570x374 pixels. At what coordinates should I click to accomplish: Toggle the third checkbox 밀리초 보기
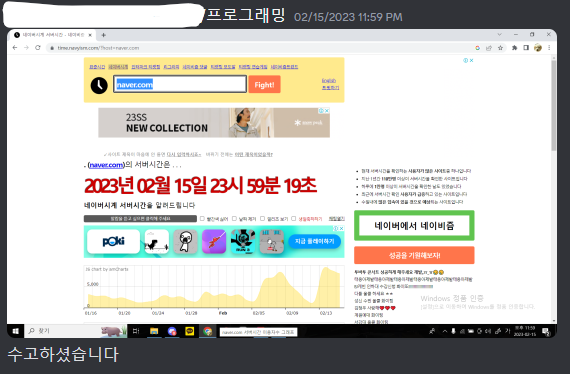pyautogui.click(x=262, y=218)
